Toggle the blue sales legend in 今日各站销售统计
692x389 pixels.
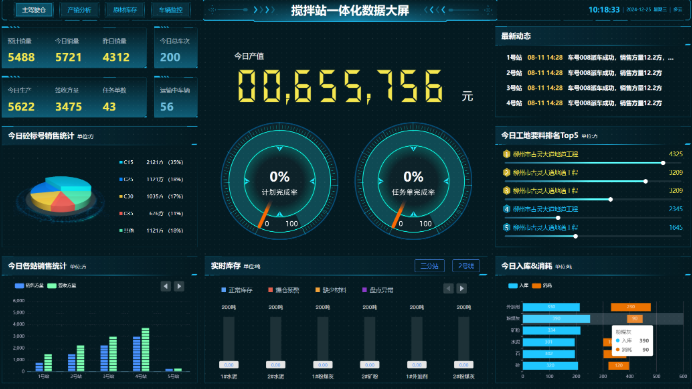pos(29,286)
